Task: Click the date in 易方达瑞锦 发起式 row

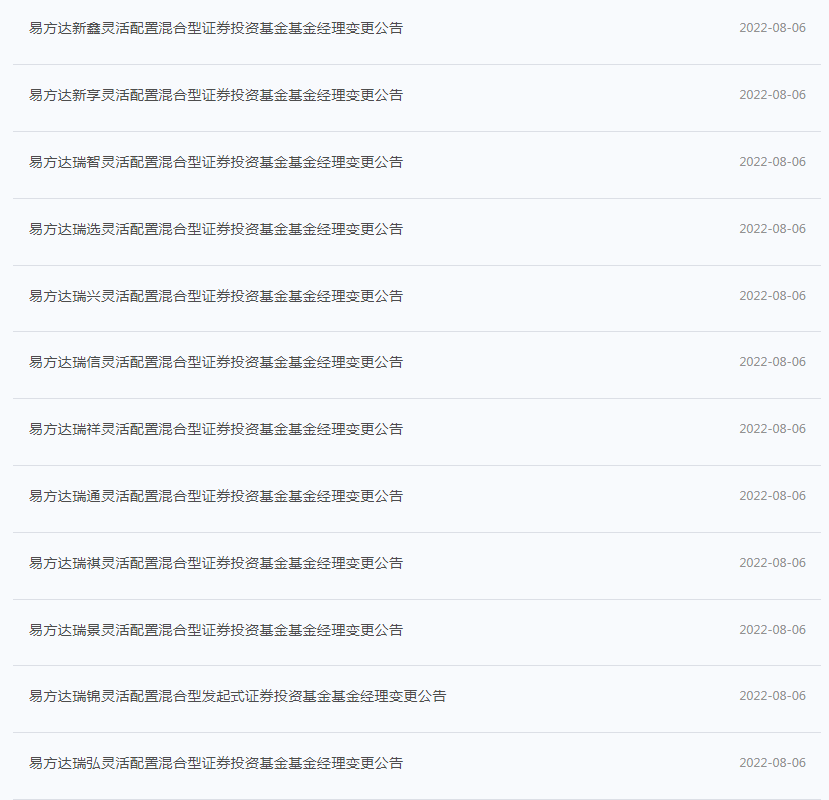Action: (772, 696)
